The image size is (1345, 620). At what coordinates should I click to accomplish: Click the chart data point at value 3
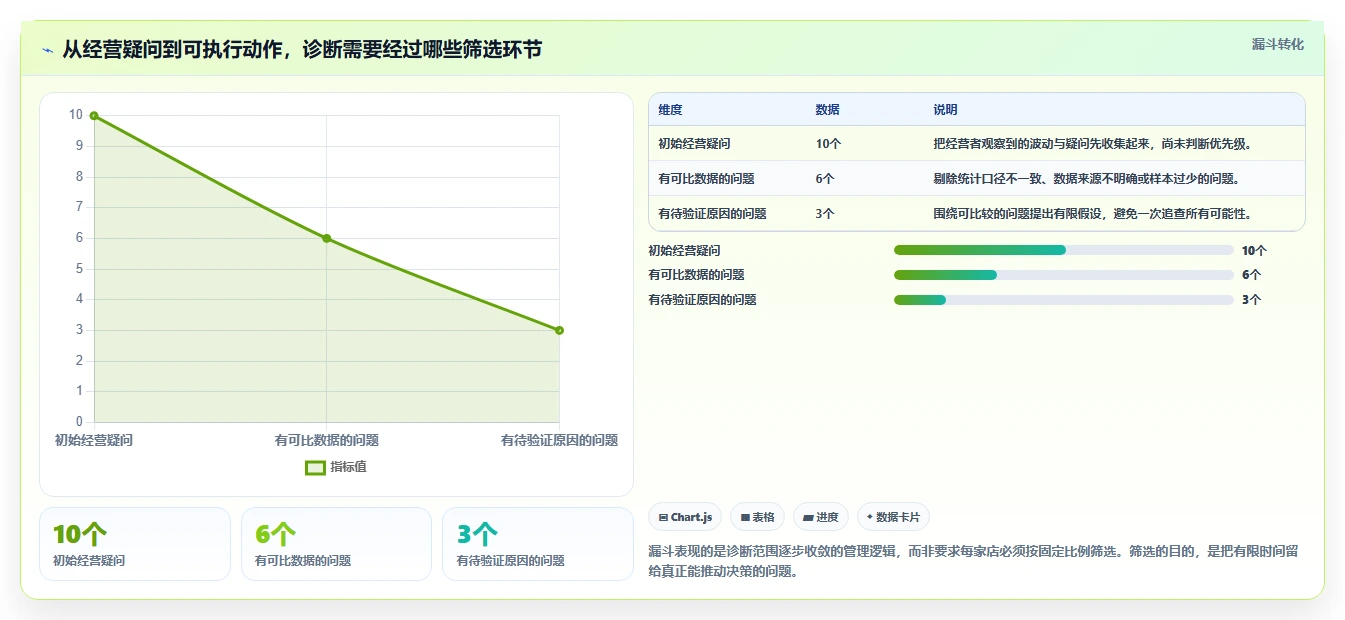(559, 330)
